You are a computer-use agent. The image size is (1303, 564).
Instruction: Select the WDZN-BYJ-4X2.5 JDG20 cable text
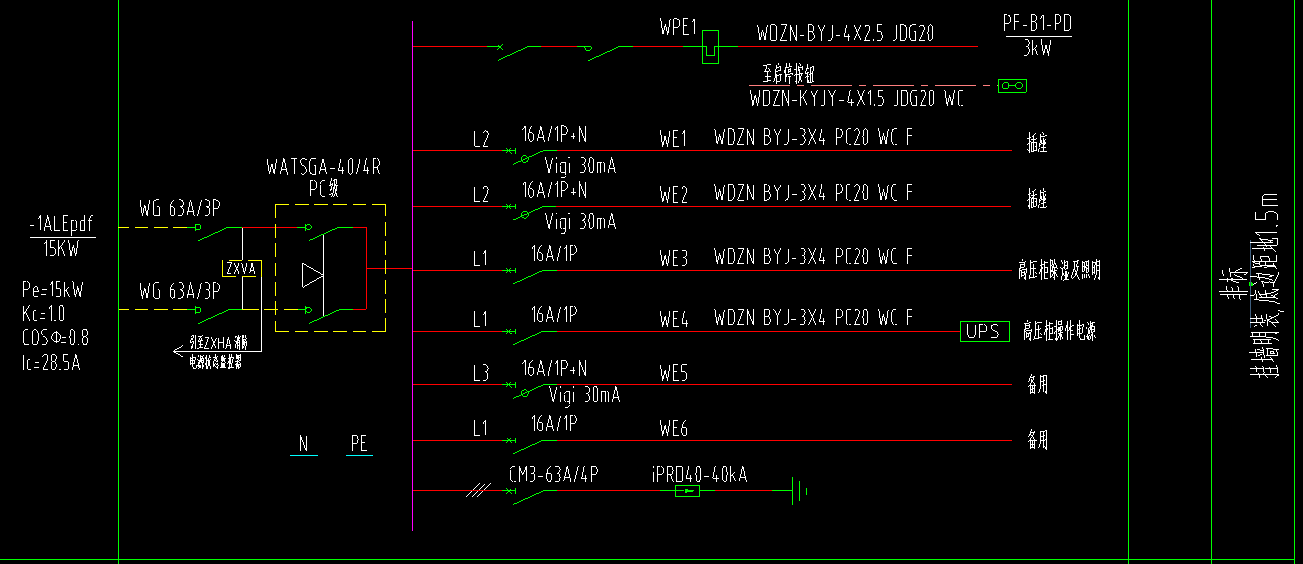click(x=846, y=33)
